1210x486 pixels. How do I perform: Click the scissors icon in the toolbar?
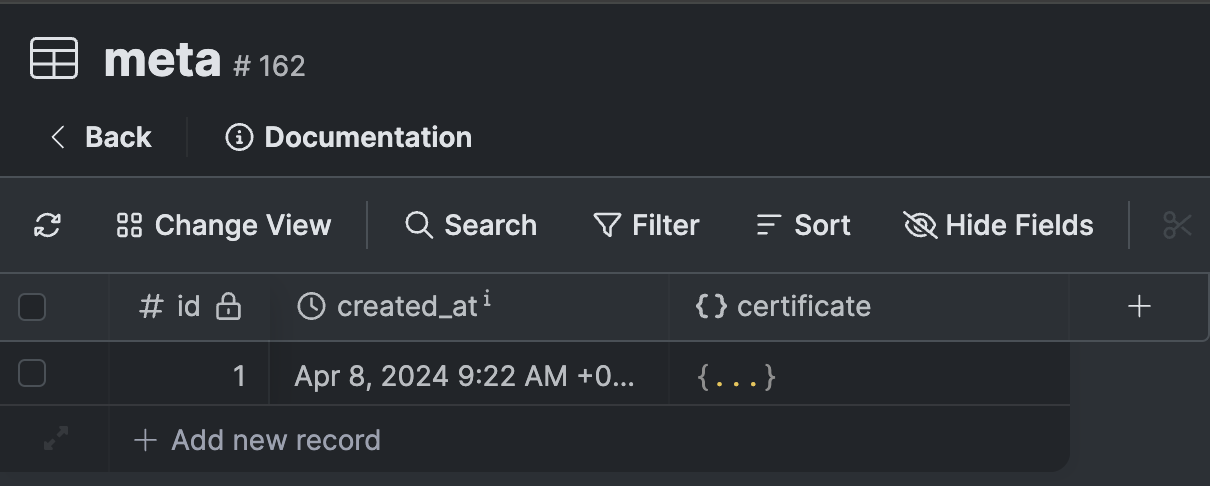pos(1177,225)
